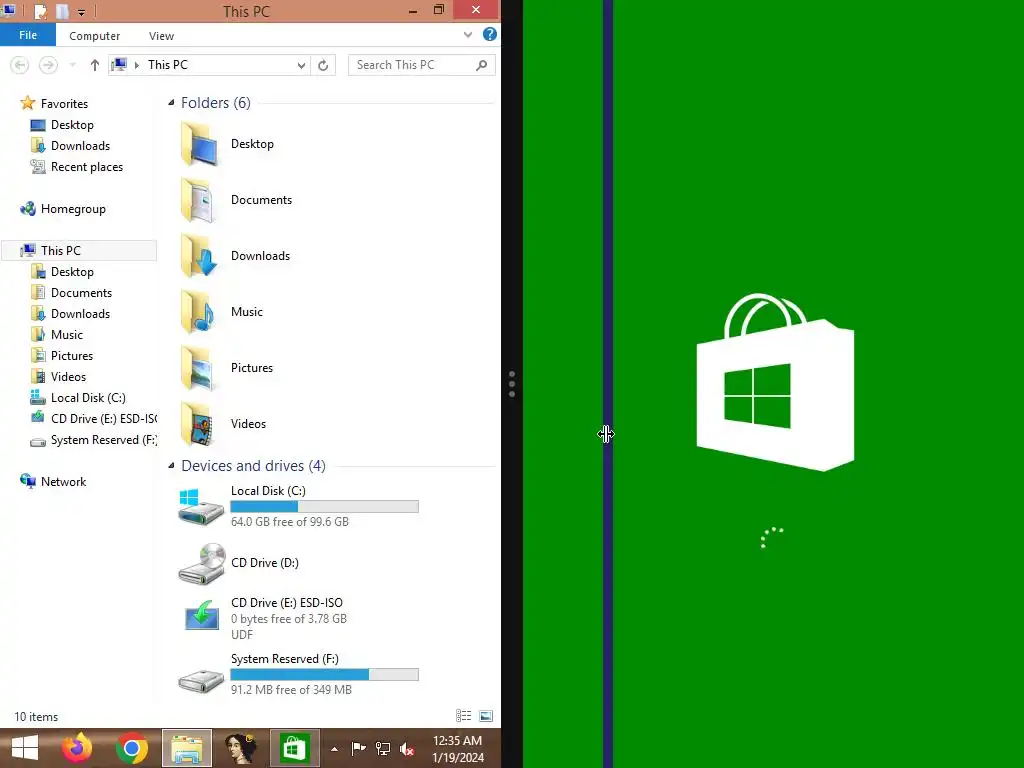Screen dimensions: 1024x768
Task: Select the CD Drive (E:) ESD-ISO icon
Action: click(x=201, y=615)
